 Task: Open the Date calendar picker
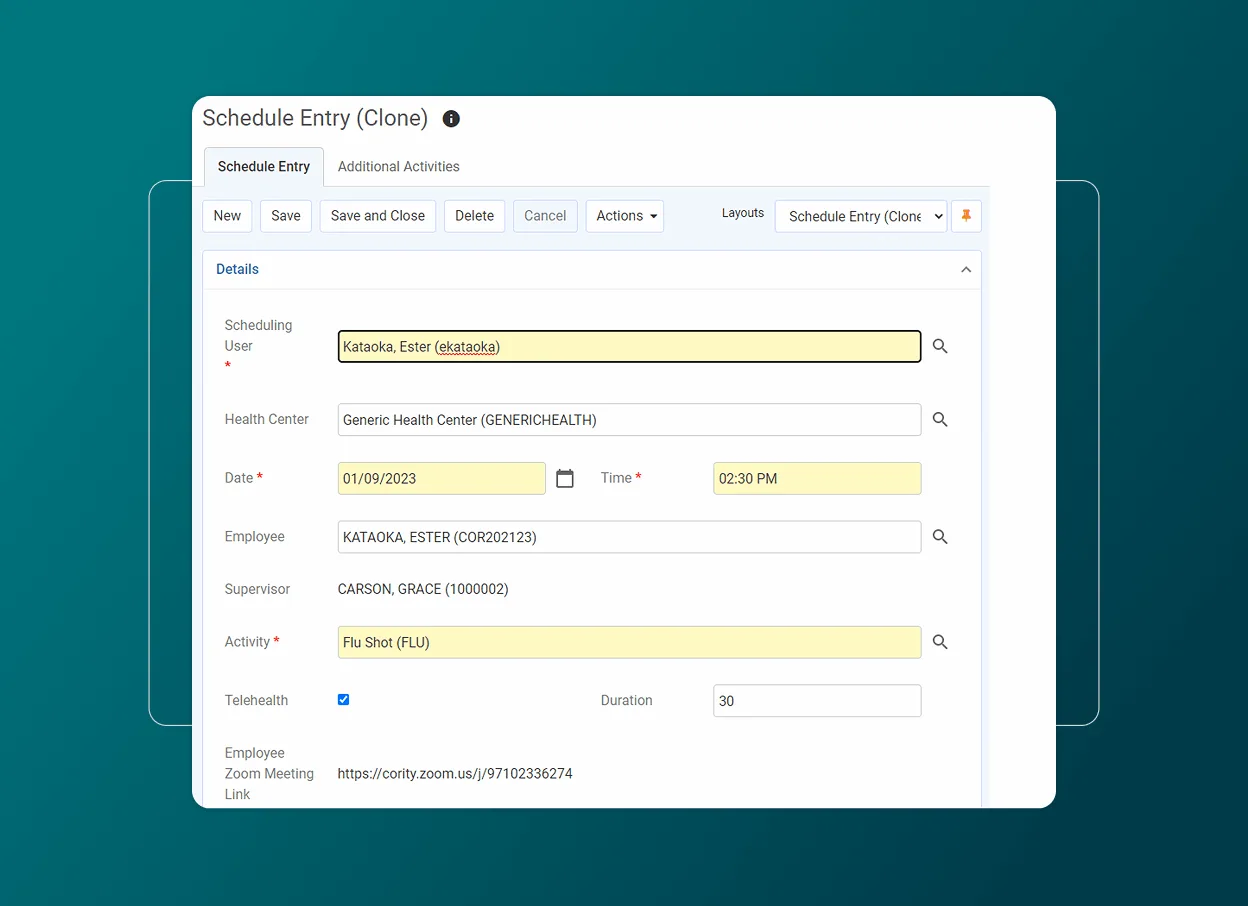pyautogui.click(x=564, y=478)
